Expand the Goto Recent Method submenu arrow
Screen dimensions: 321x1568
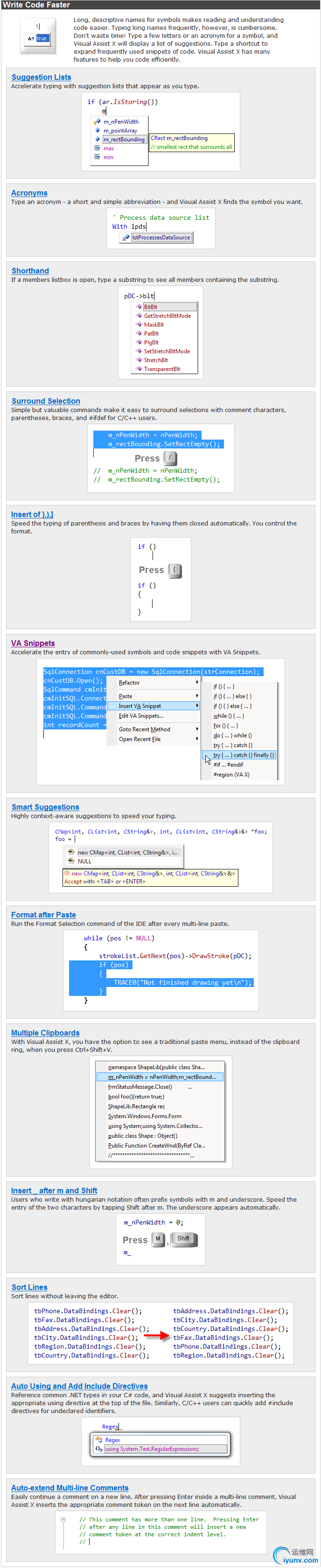(197, 729)
